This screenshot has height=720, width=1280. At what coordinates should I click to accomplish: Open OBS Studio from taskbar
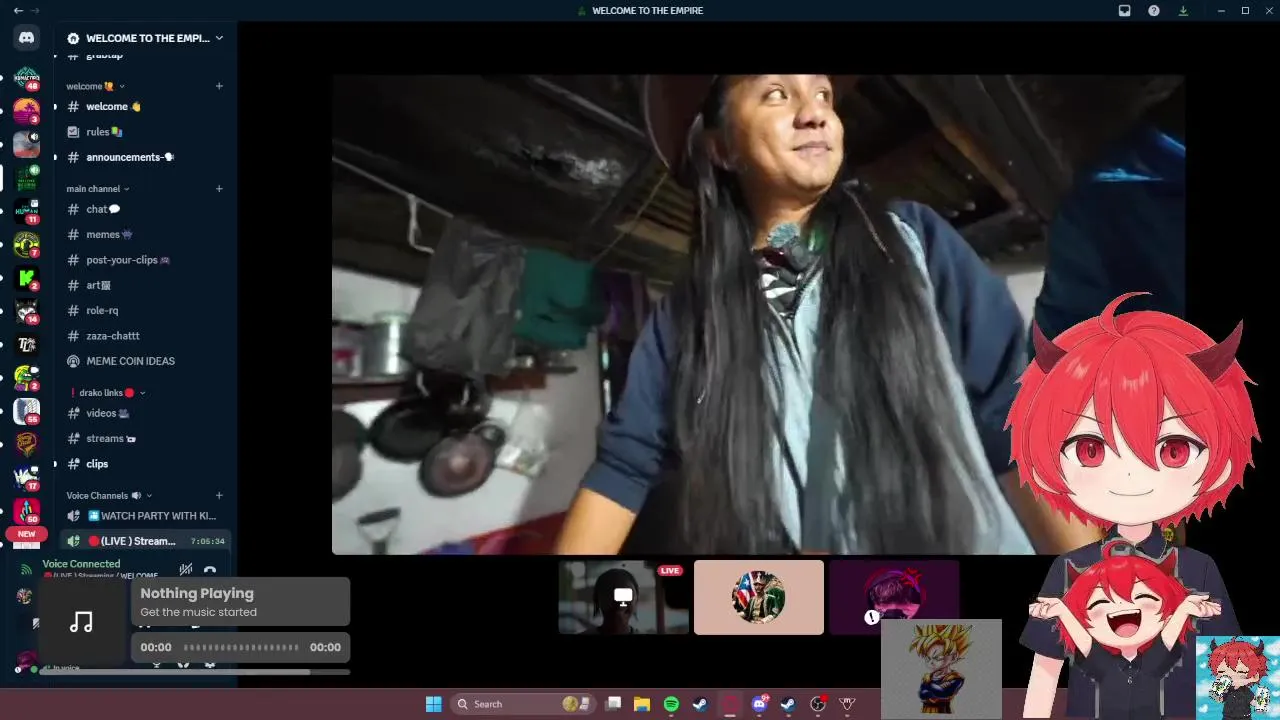point(818,704)
